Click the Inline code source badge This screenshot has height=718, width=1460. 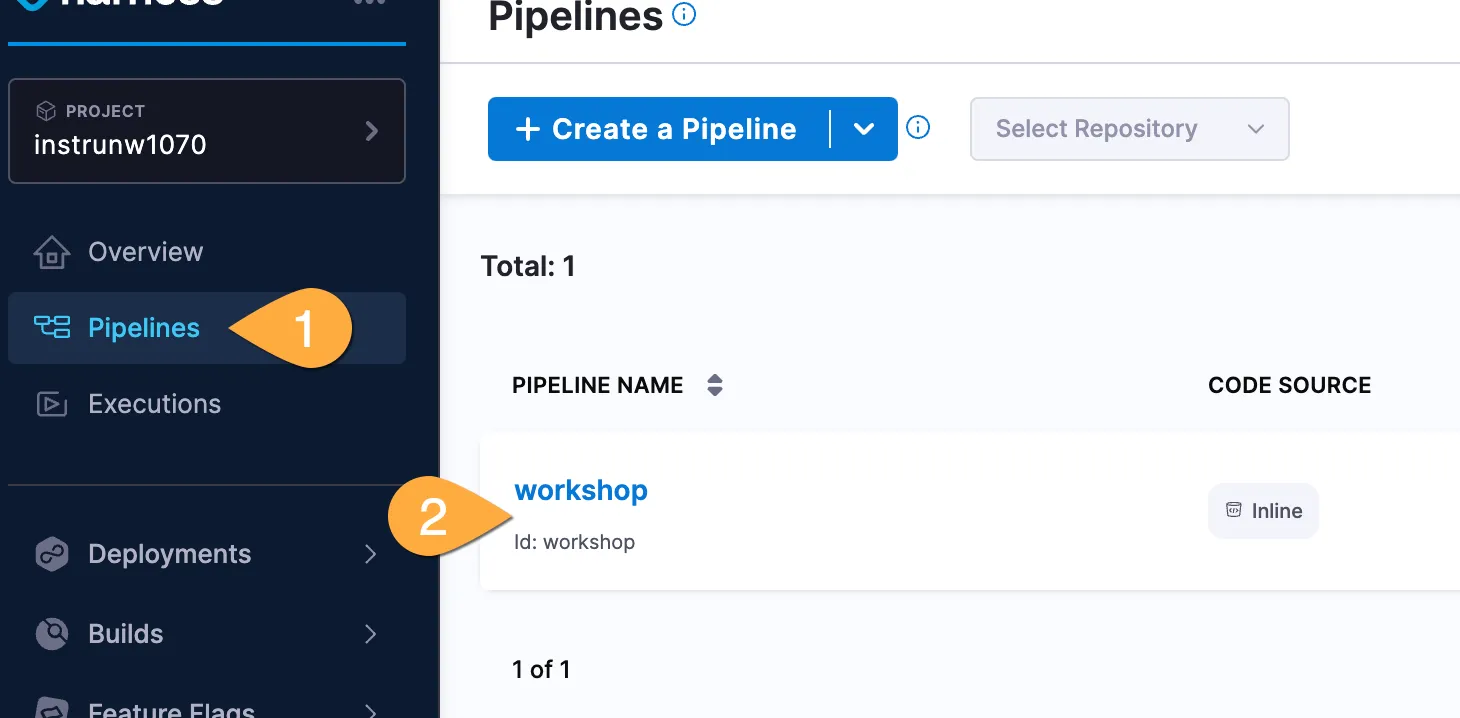pyautogui.click(x=1263, y=511)
